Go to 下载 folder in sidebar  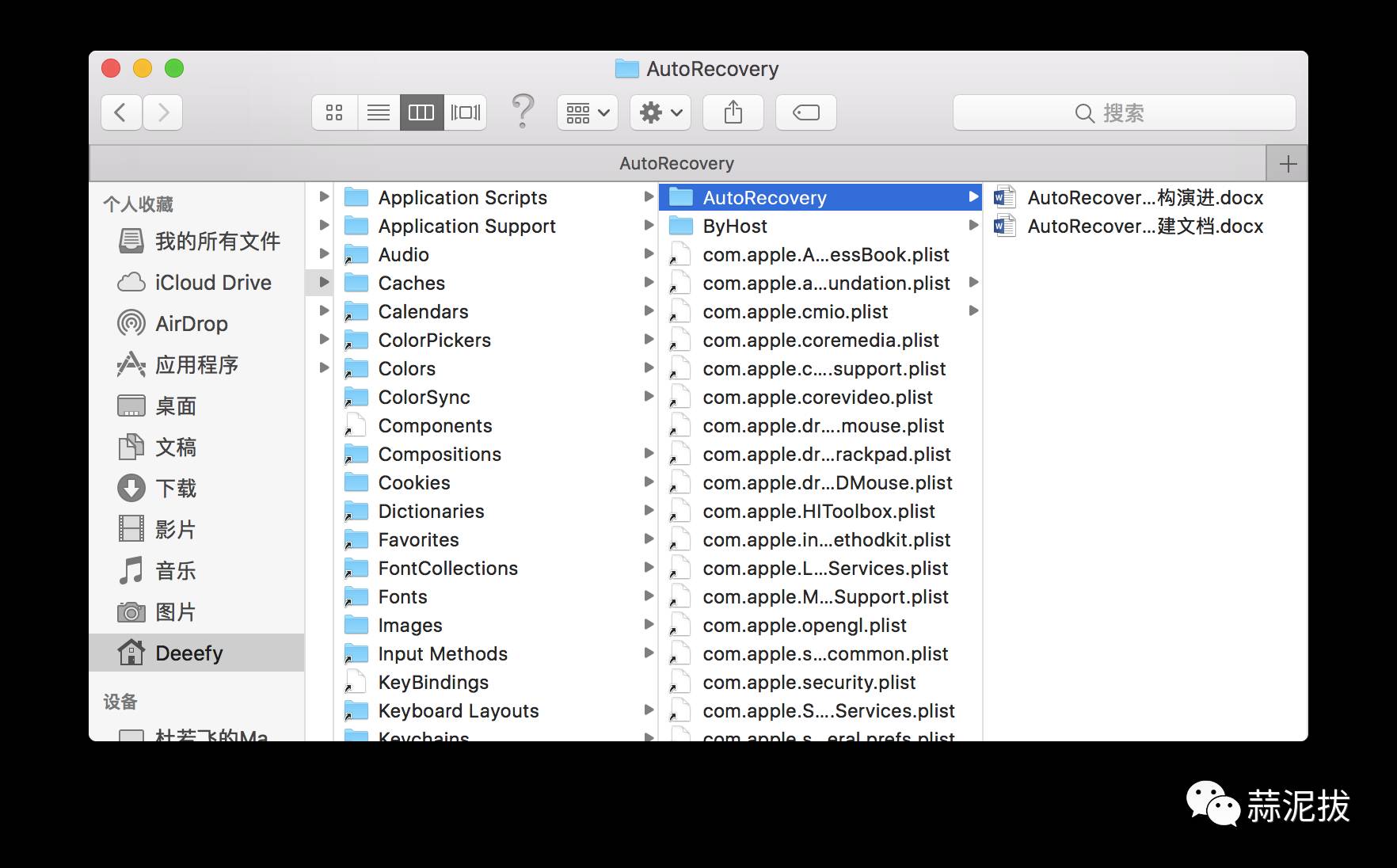[x=175, y=489]
